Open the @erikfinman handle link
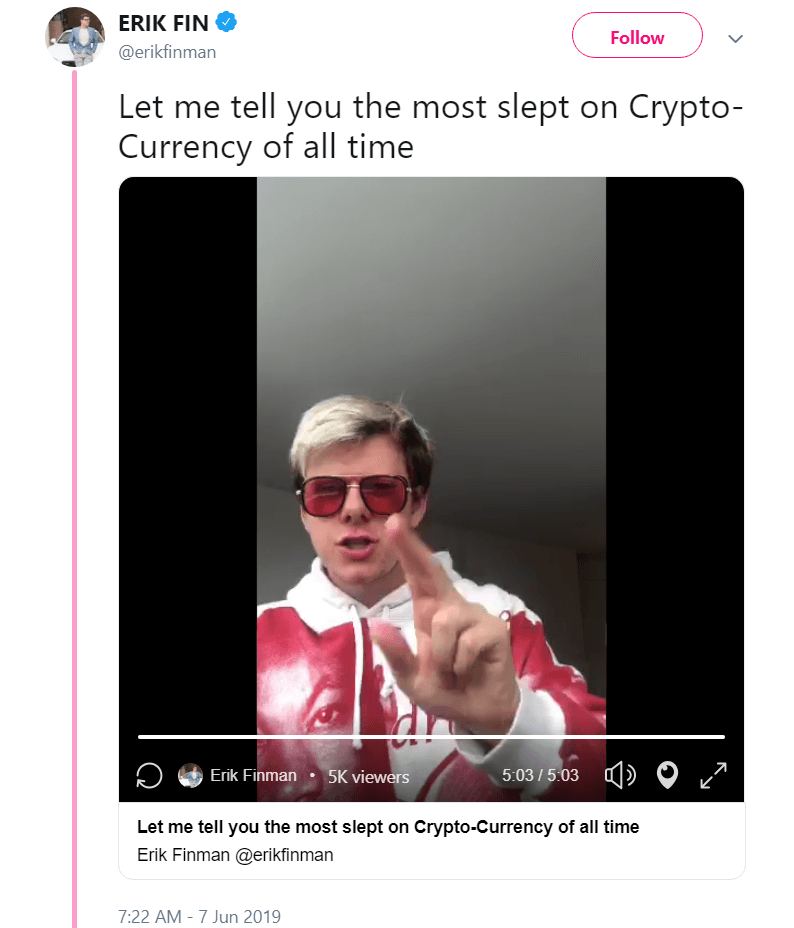The width and height of the screenshot is (794, 928). (x=167, y=52)
